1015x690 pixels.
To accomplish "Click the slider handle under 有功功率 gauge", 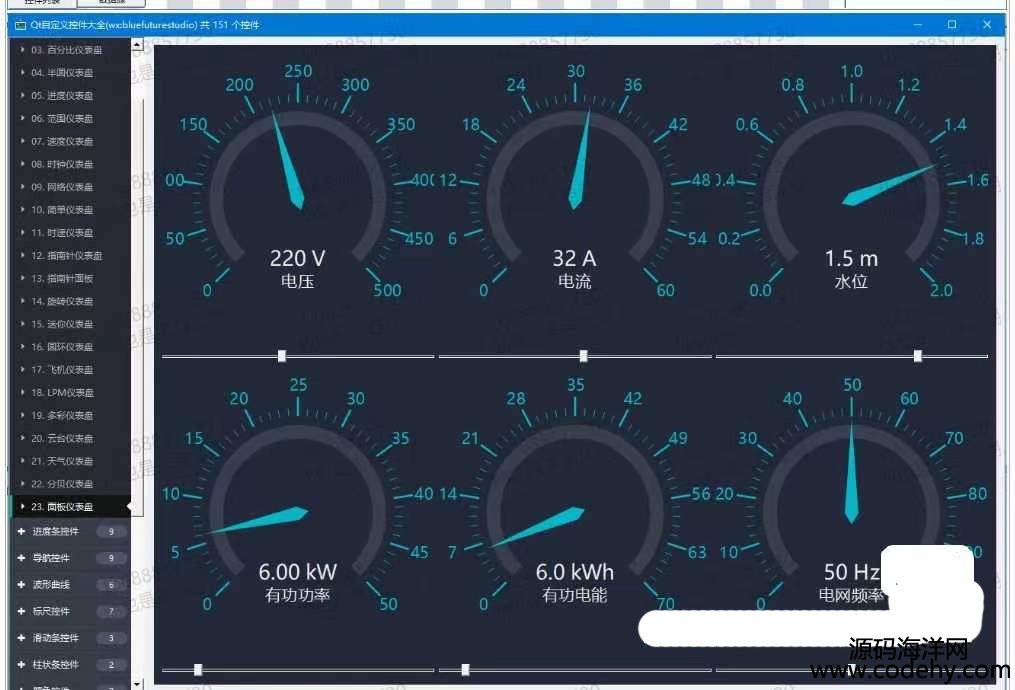I will pyautogui.click(x=198, y=669).
